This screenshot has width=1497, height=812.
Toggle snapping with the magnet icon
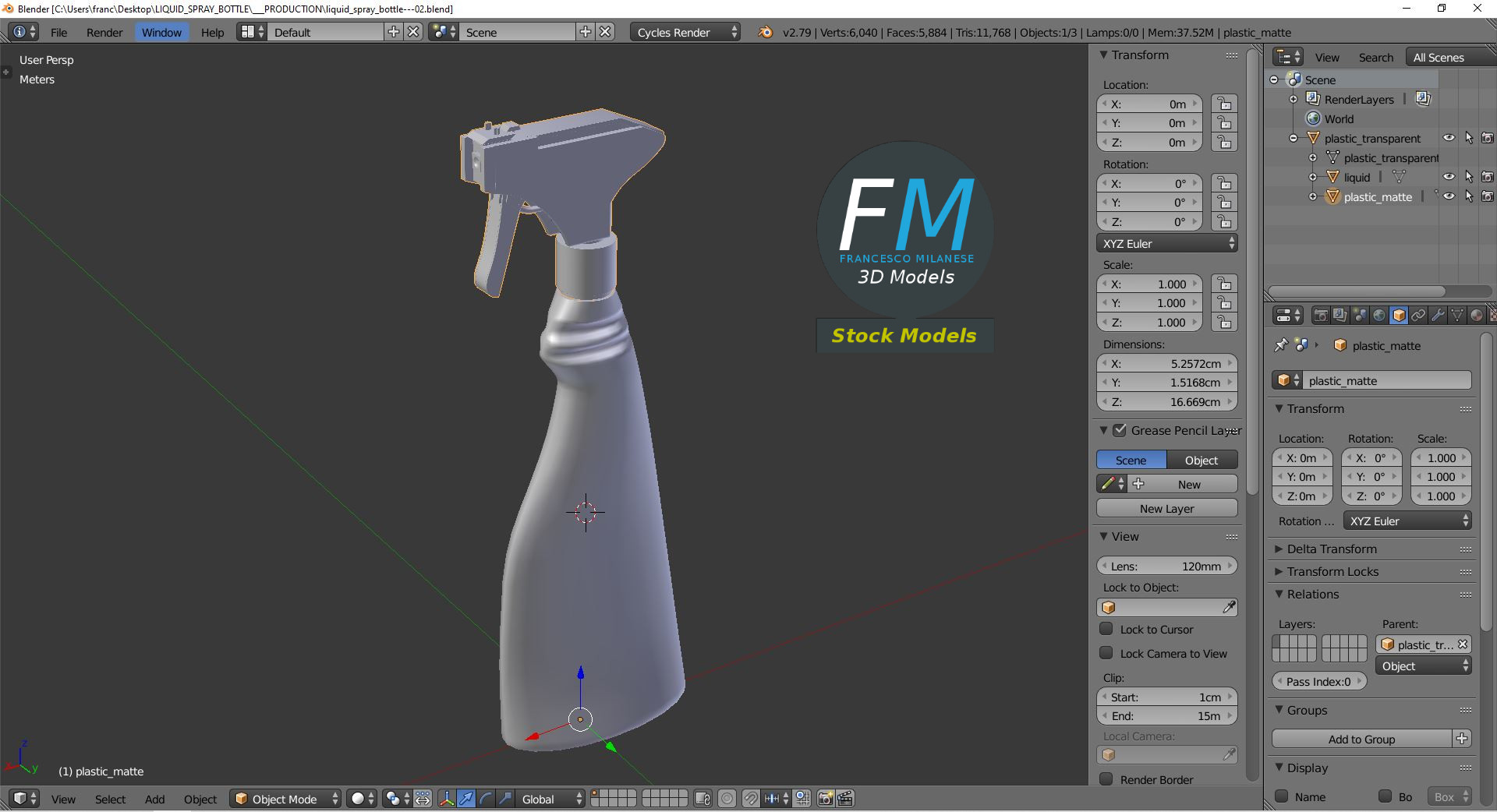(750, 799)
